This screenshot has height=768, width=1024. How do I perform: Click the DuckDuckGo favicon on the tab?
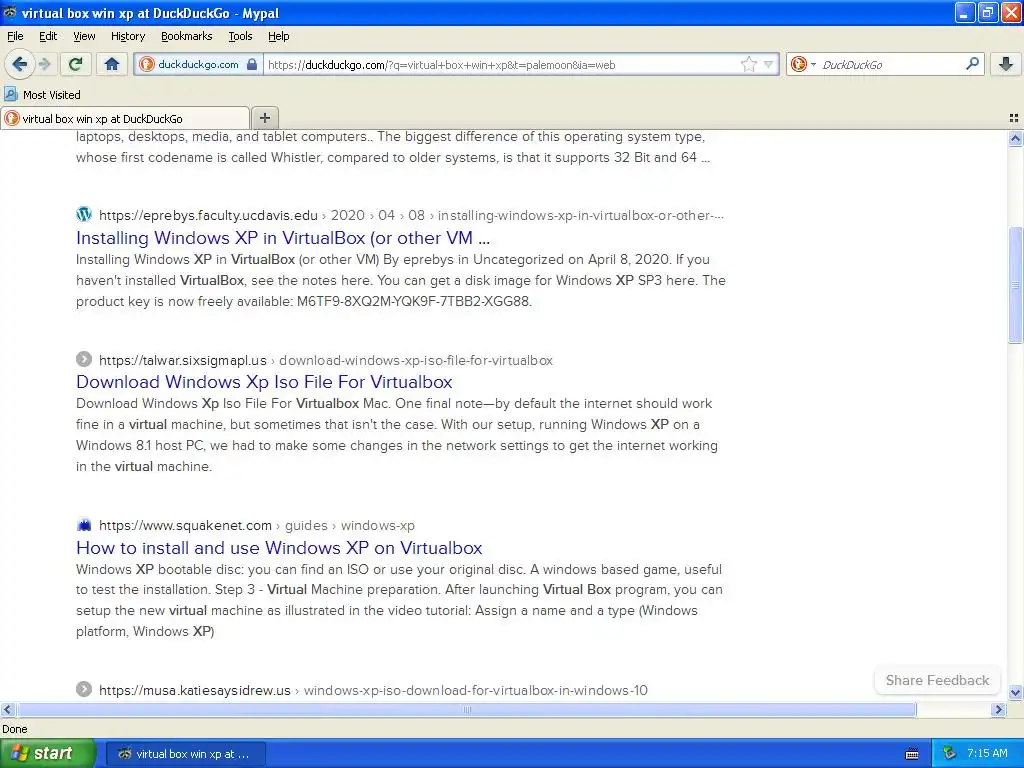12,118
